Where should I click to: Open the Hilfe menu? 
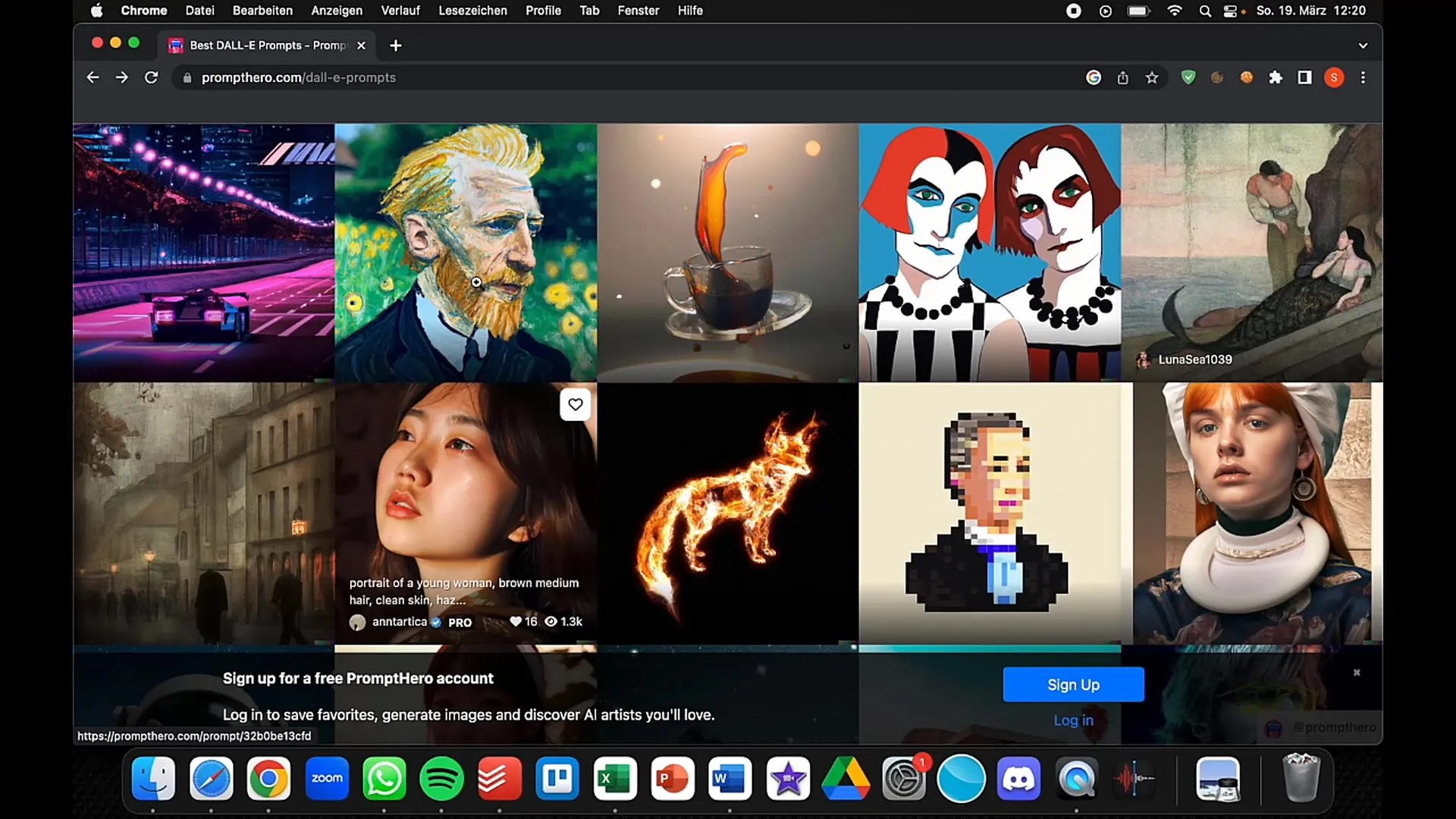tap(690, 11)
